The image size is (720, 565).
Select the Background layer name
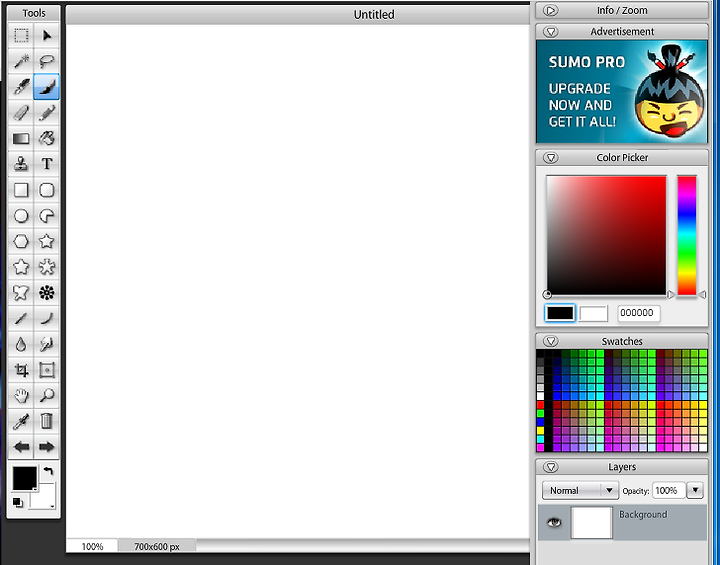coord(643,514)
